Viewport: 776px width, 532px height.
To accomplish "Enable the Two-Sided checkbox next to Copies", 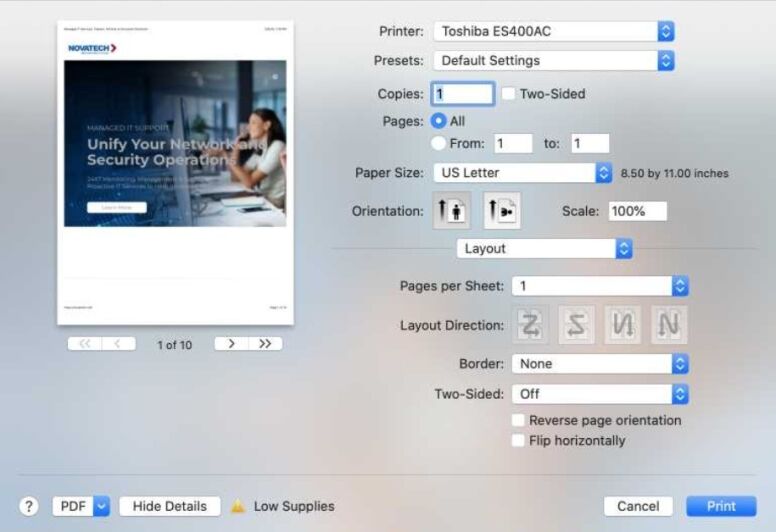I will (508, 94).
